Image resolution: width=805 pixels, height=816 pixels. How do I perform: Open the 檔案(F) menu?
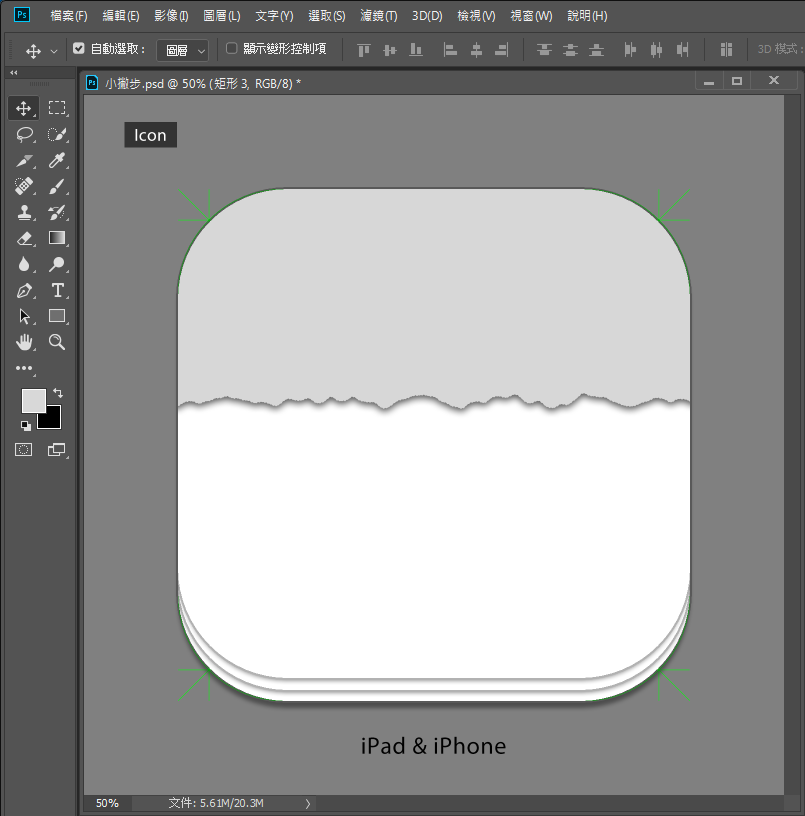click(x=69, y=16)
